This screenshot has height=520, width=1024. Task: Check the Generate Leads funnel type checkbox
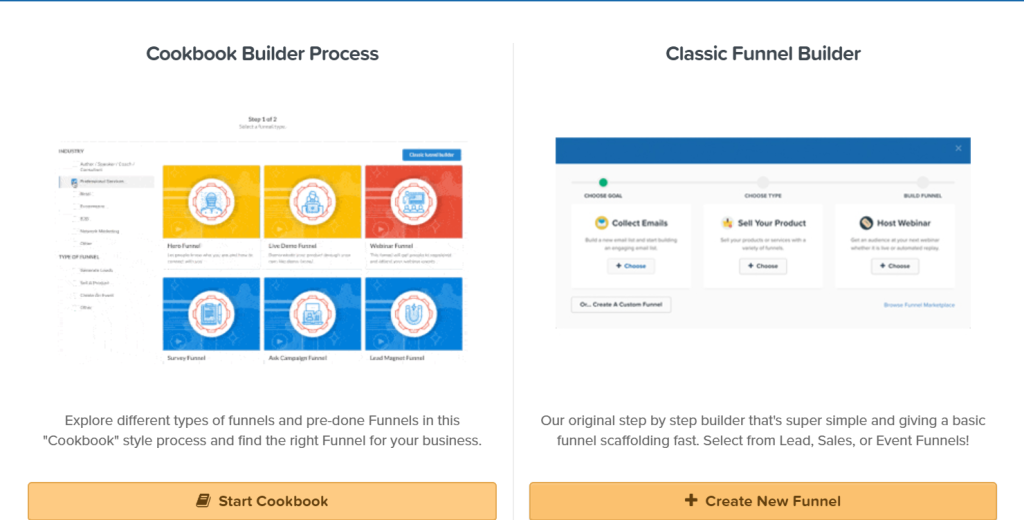coord(74,271)
